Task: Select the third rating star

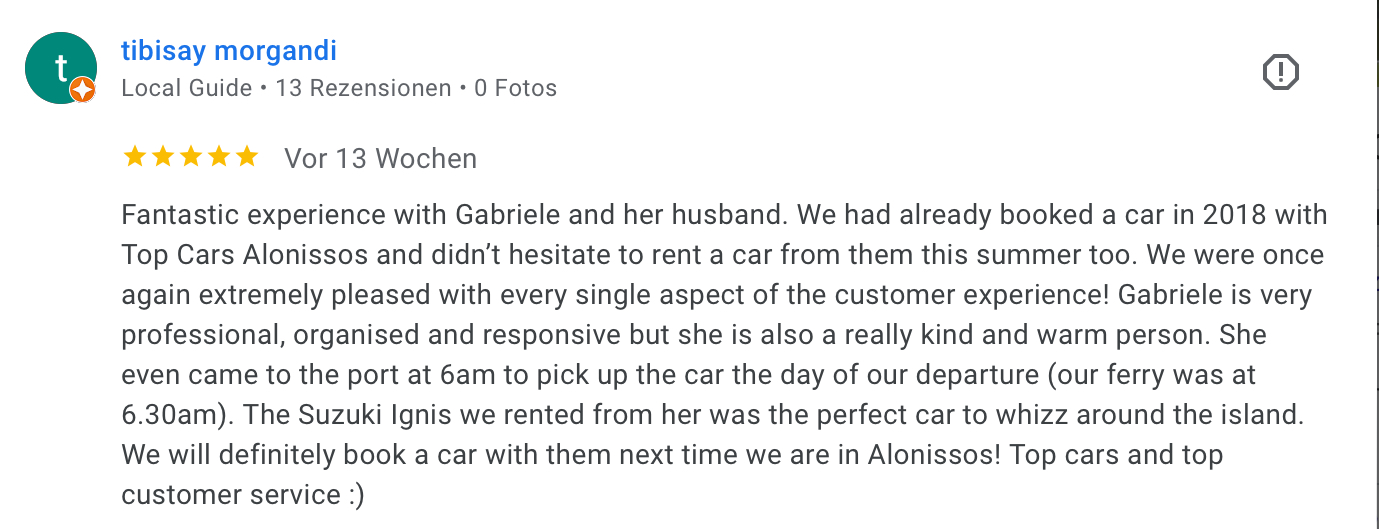Action: (x=190, y=156)
